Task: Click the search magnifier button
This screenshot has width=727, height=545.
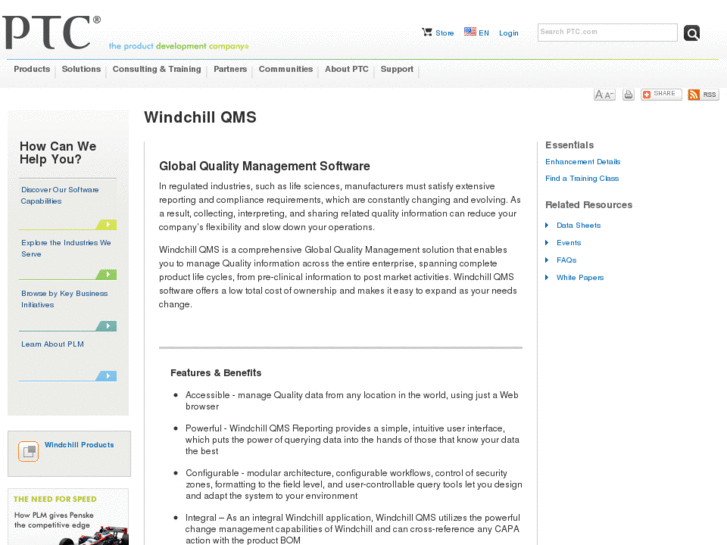Action: click(691, 33)
